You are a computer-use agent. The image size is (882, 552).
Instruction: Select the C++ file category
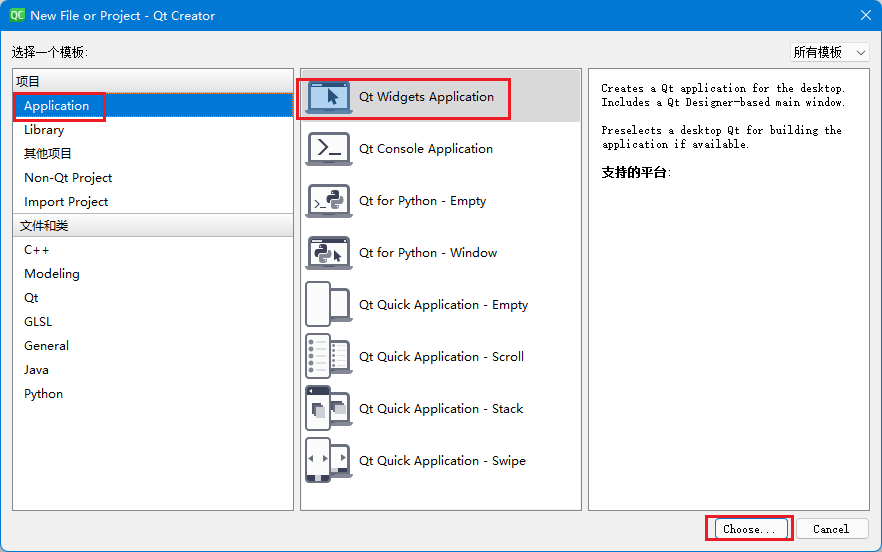click(153, 250)
